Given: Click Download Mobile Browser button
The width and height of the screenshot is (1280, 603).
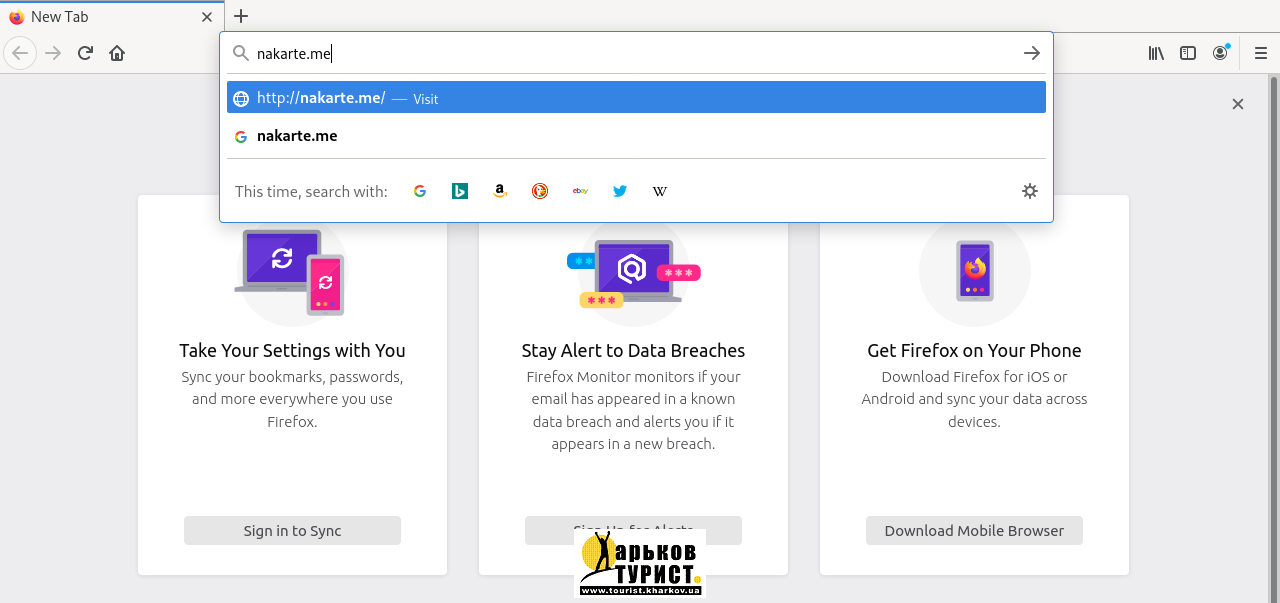Looking at the screenshot, I should tap(974, 531).
